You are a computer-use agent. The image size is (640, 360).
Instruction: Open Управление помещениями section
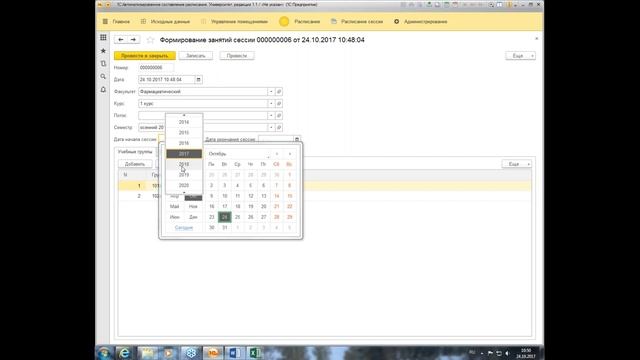(235, 22)
